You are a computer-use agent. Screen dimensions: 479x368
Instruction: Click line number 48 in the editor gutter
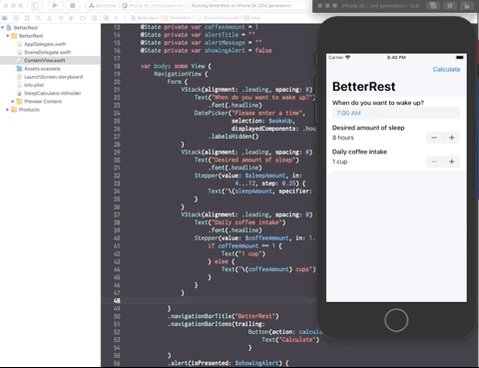tap(117, 301)
